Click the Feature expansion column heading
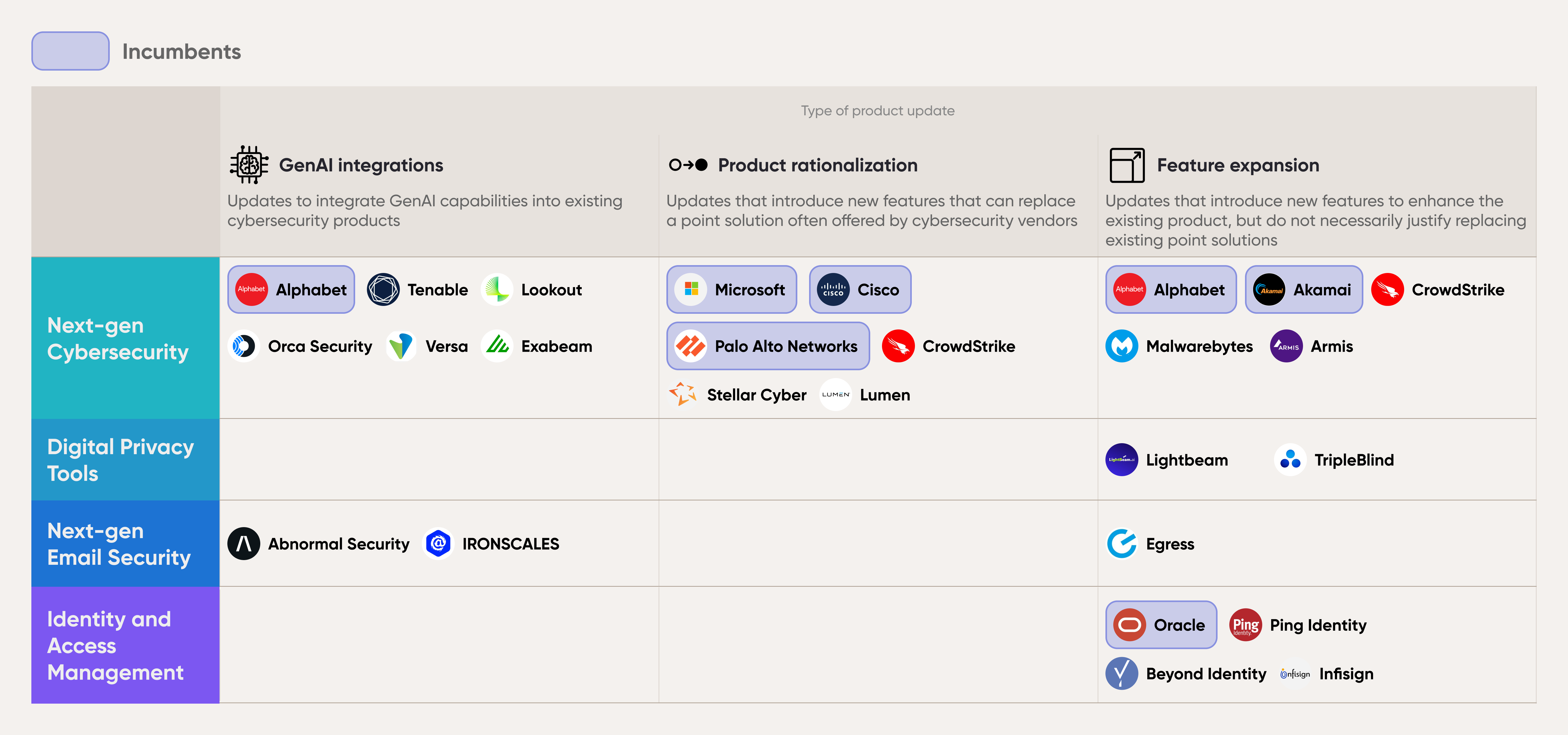The image size is (1568, 735). pyautogui.click(x=1238, y=165)
